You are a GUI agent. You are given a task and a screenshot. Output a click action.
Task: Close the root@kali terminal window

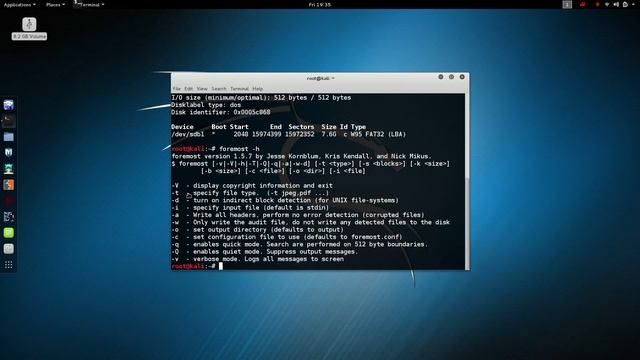(462, 77)
